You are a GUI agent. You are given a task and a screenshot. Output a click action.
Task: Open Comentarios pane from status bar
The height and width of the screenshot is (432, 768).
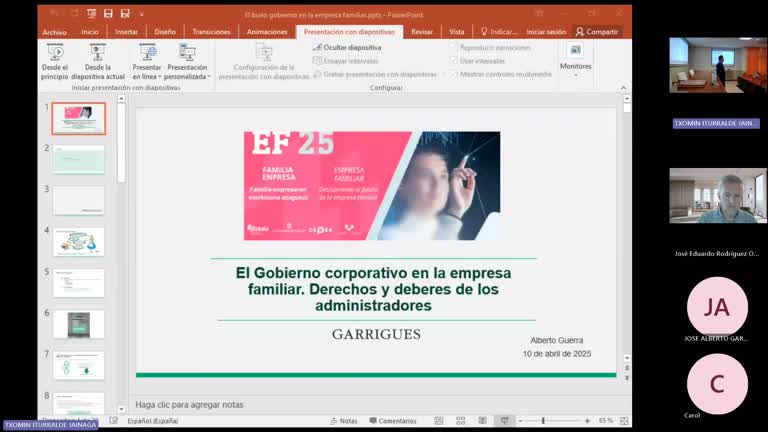coord(393,421)
